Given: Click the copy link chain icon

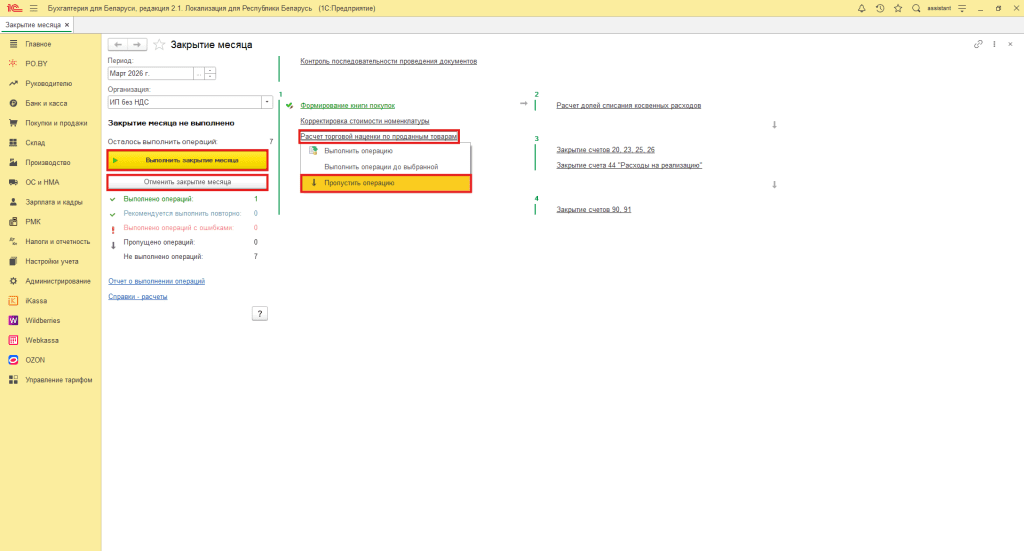Looking at the screenshot, I should pyautogui.click(x=978, y=45).
